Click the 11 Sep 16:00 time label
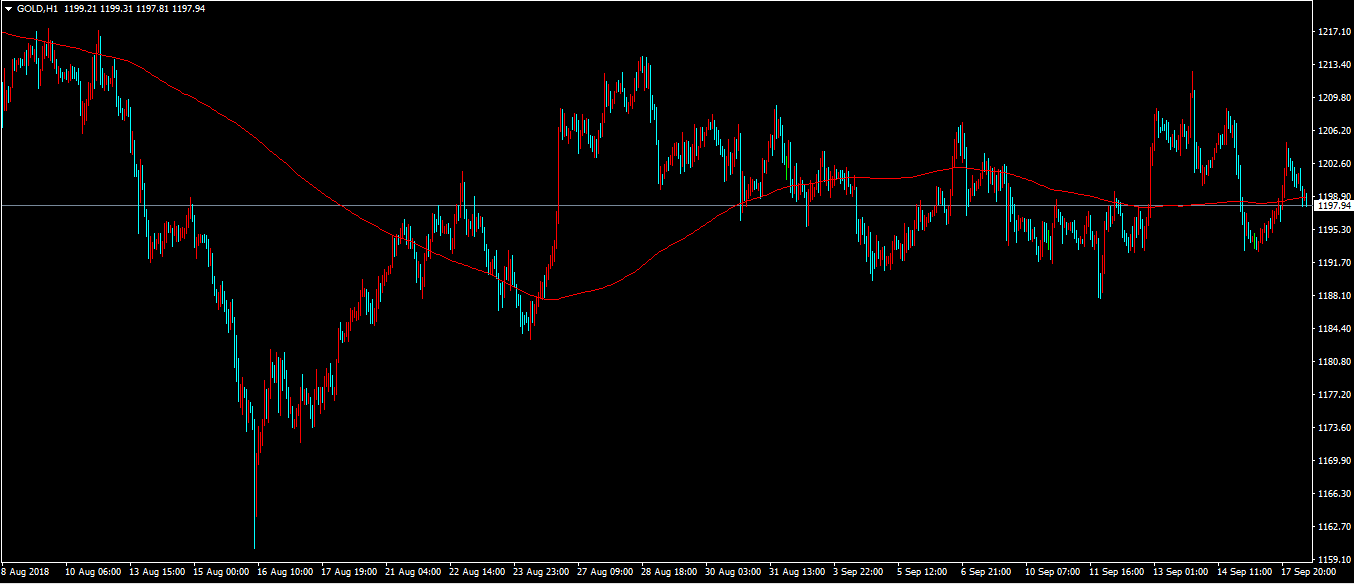 (1117, 573)
